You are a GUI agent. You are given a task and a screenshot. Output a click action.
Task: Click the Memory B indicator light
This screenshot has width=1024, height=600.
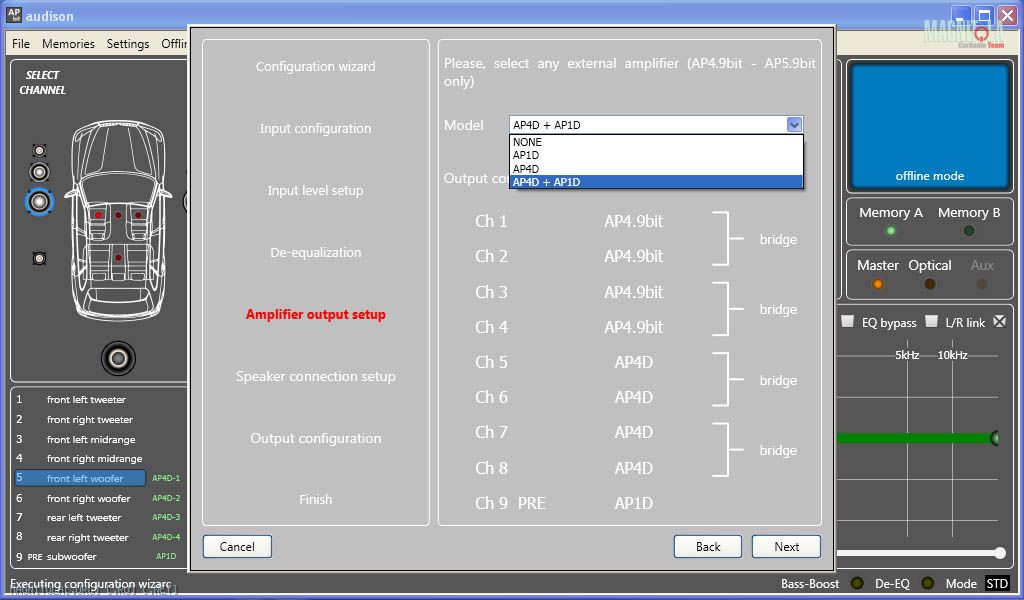(x=968, y=230)
